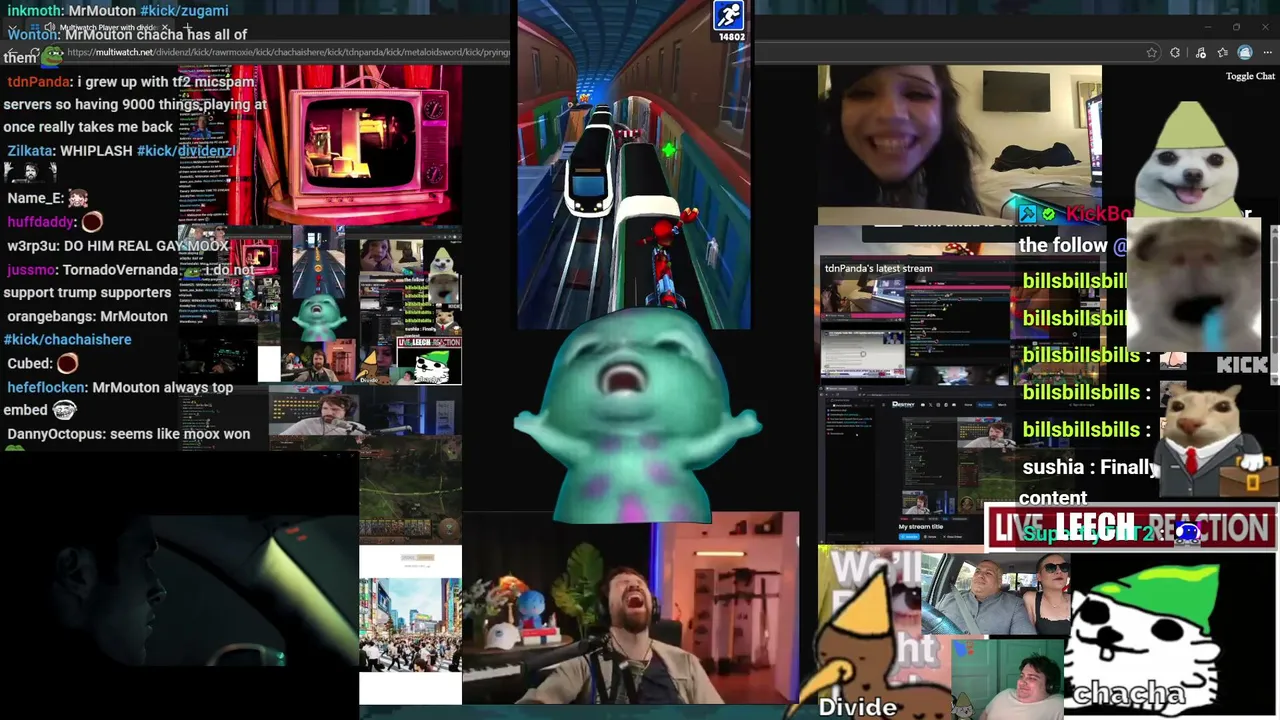Click the emote beside huffdaddy's name

92,222
